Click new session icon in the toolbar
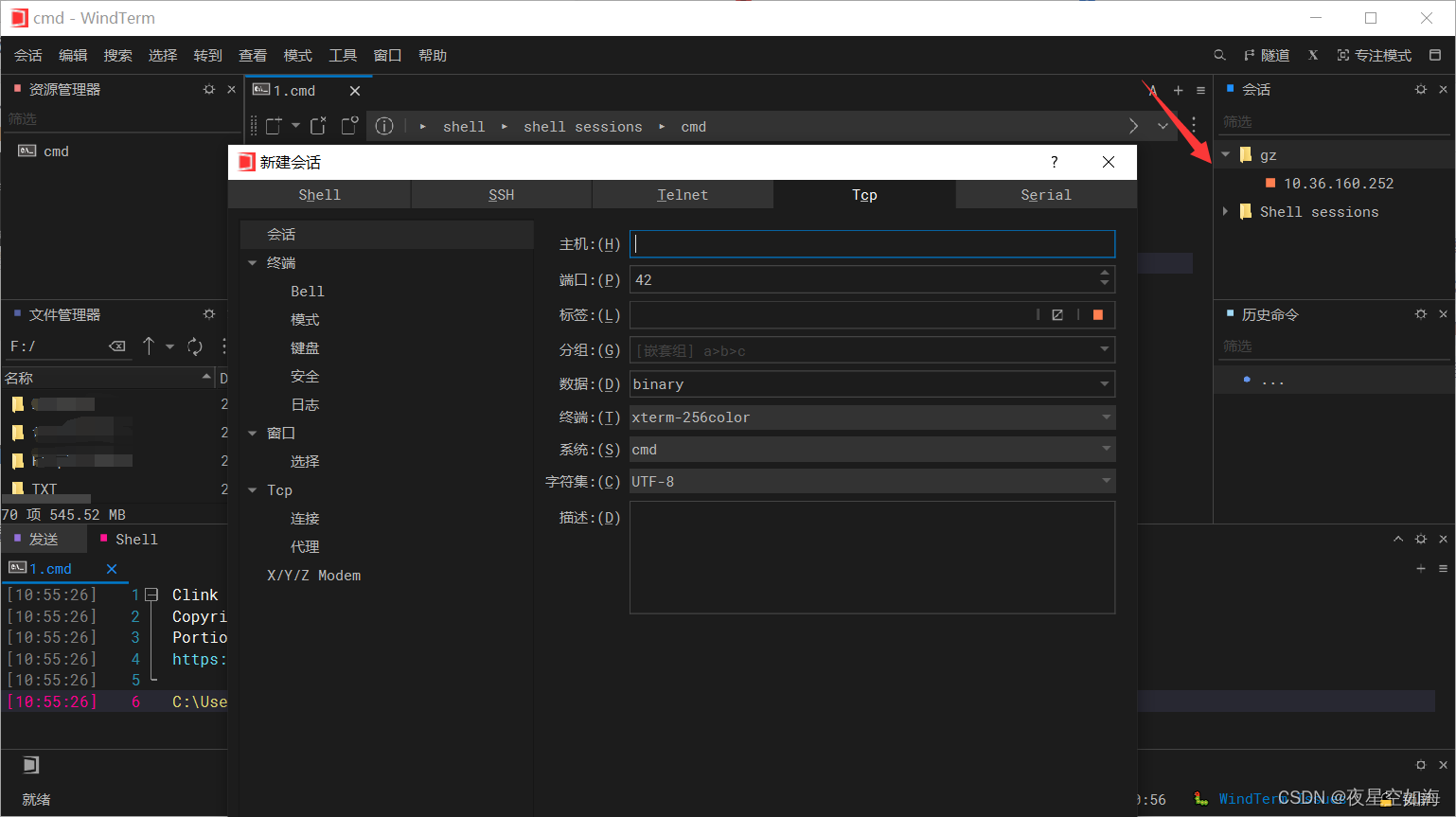The height and width of the screenshot is (817, 1456). (x=275, y=126)
